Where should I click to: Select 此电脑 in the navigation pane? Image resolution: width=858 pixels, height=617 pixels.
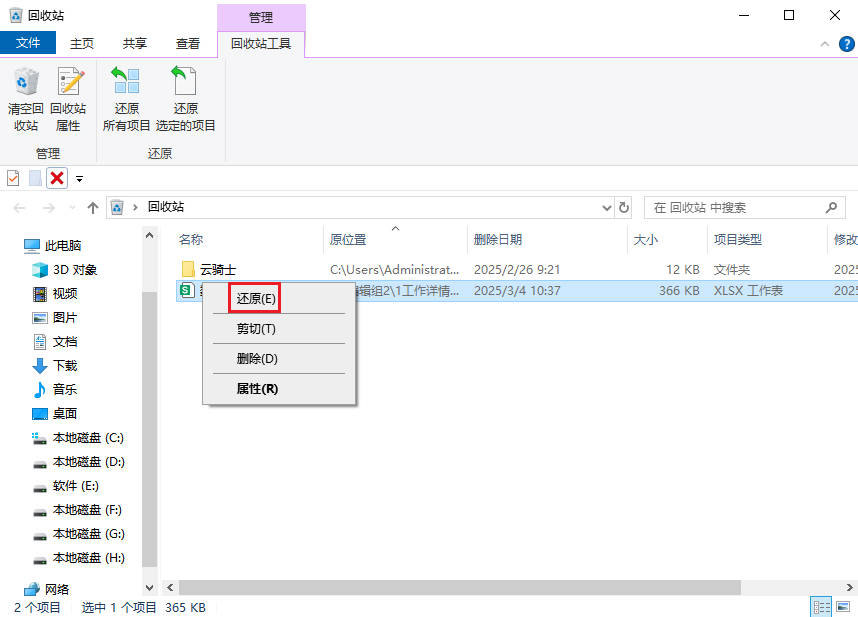coord(53,246)
